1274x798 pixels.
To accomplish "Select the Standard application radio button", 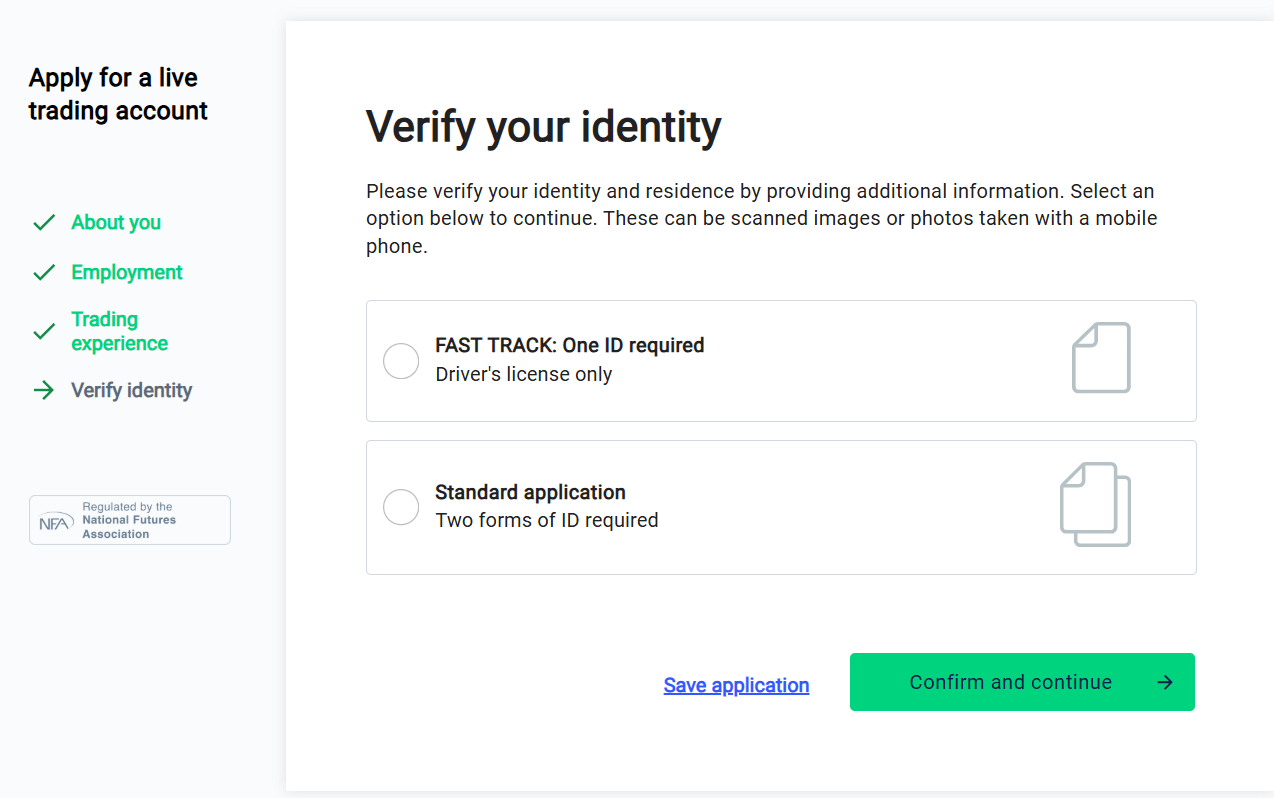I will point(401,507).
